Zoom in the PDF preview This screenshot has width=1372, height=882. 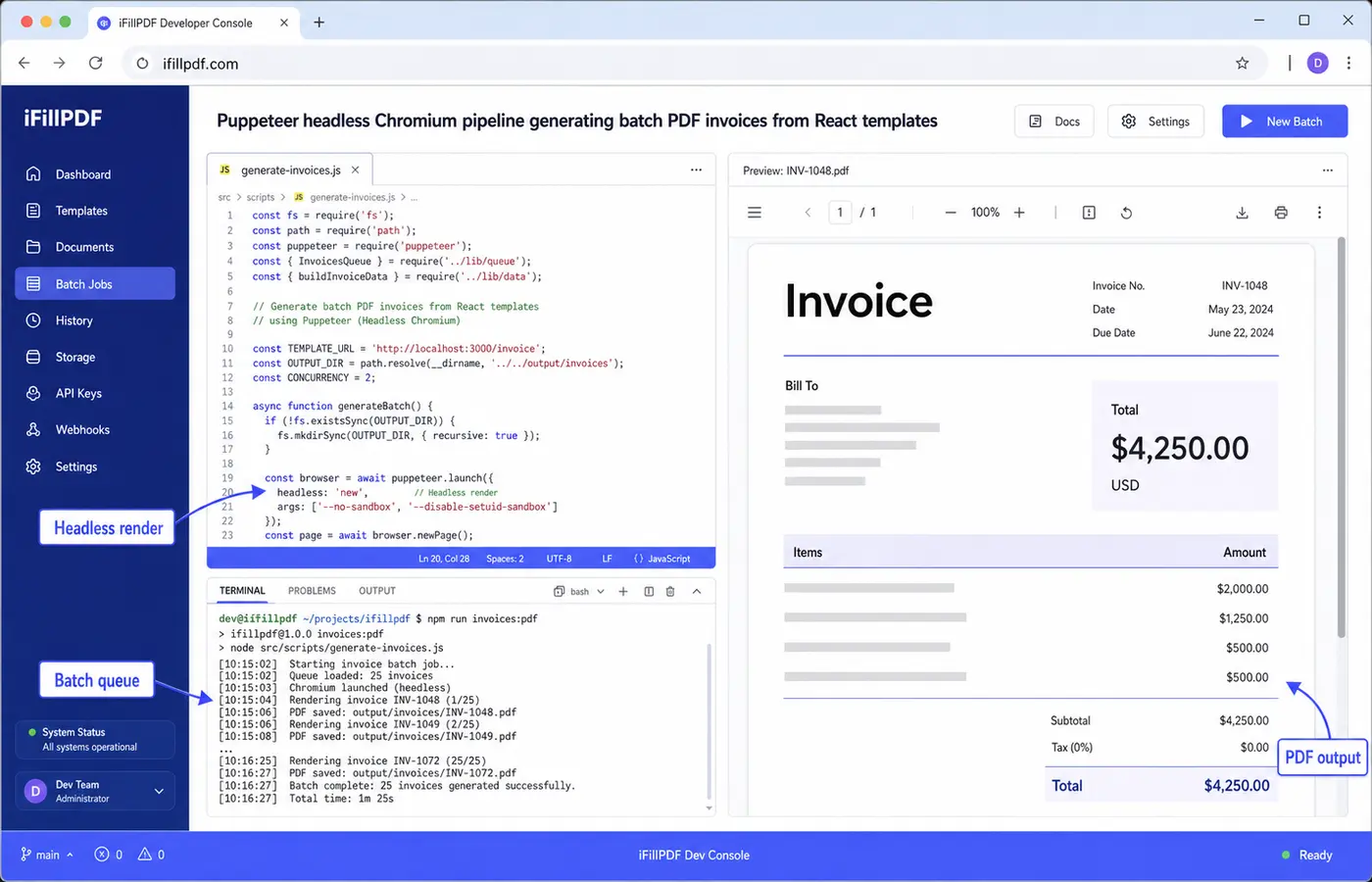(x=1019, y=213)
